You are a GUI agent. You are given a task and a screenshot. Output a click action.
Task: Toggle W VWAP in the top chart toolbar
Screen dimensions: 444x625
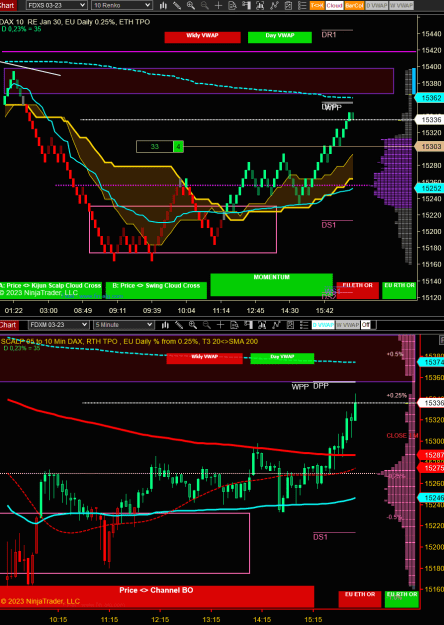401,5
